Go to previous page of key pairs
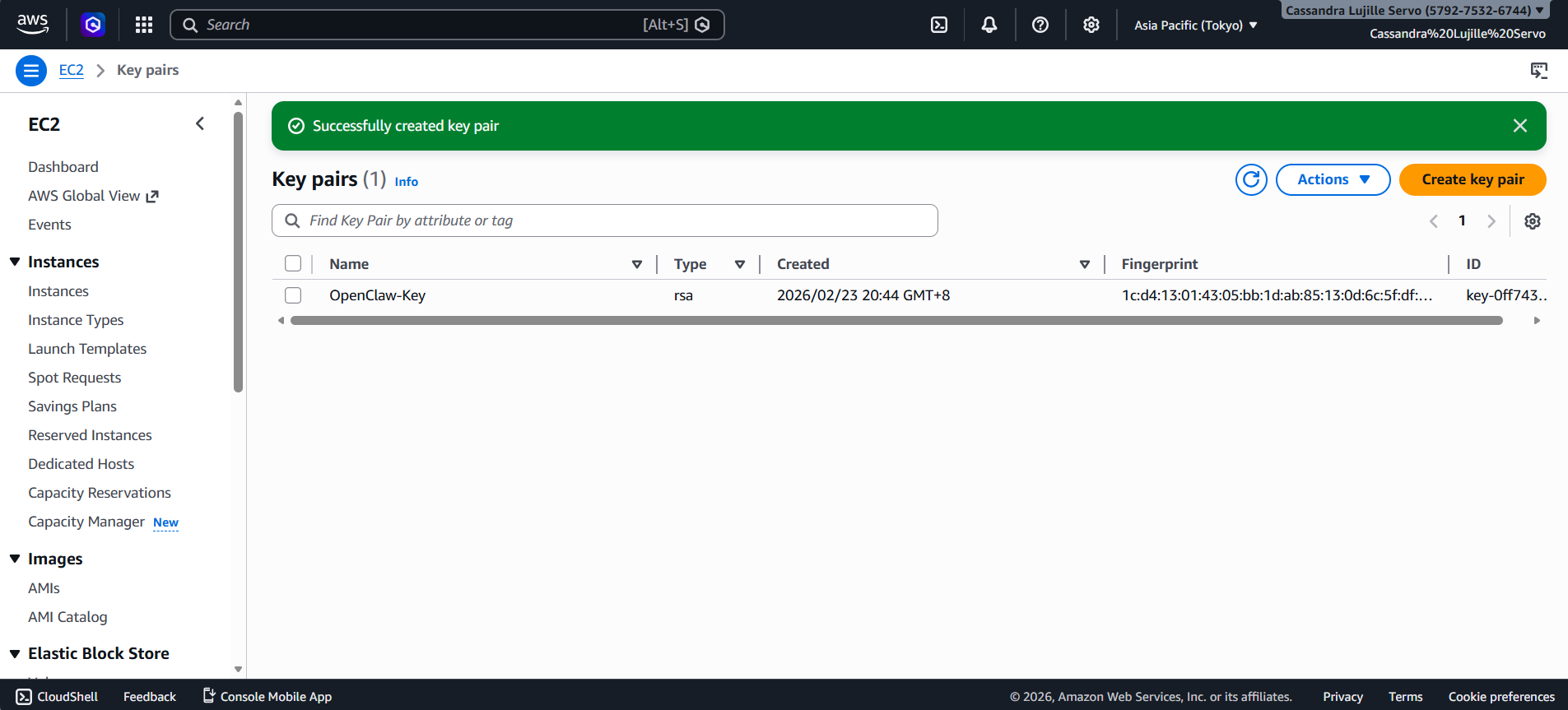1568x710 pixels. 1434,220
